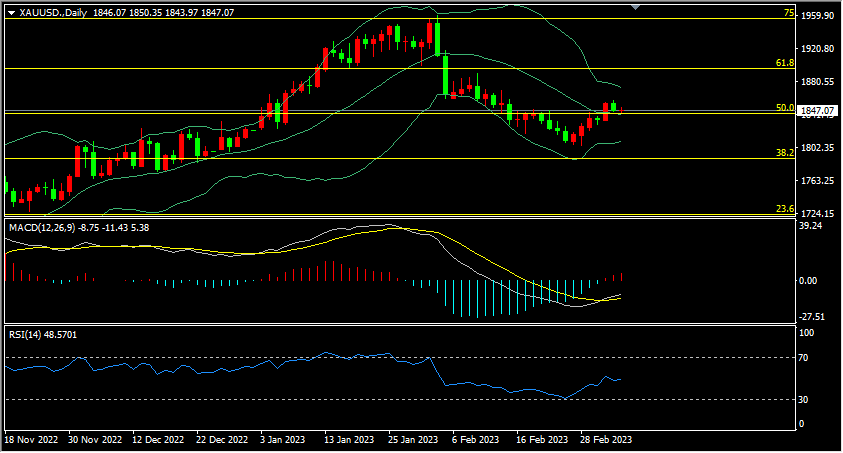Click the 1880.55 price axis value
Image resolution: width=843 pixels, height=453 pixels.
pos(817,82)
